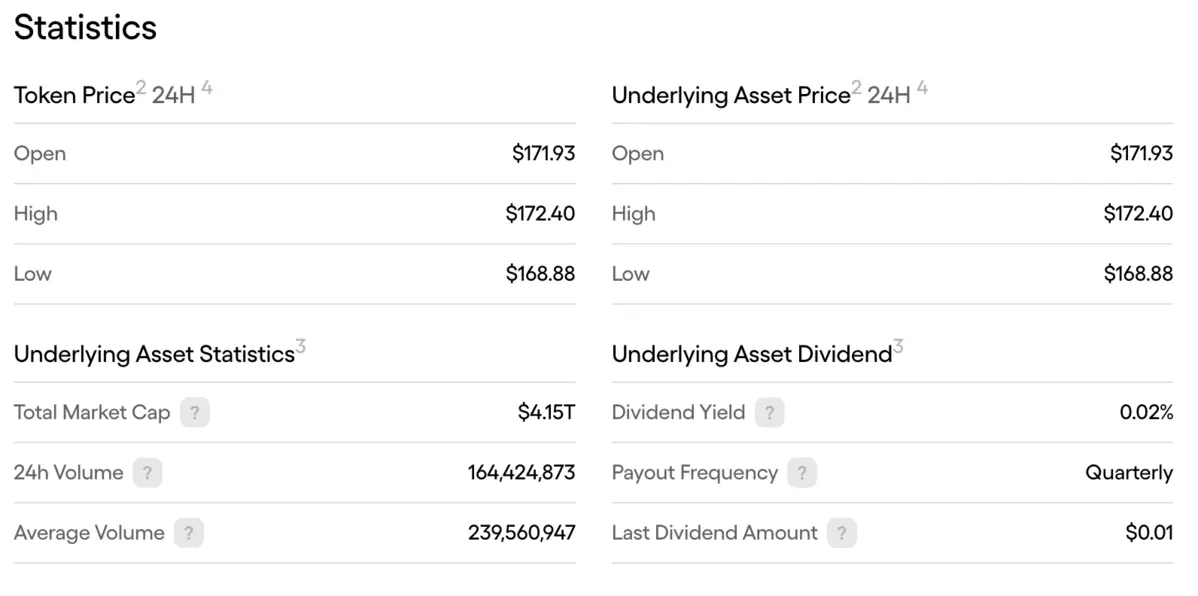Click the Statistics section heading
The width and height of the screenshot is (1198, 596).
[x=85, y=28]
